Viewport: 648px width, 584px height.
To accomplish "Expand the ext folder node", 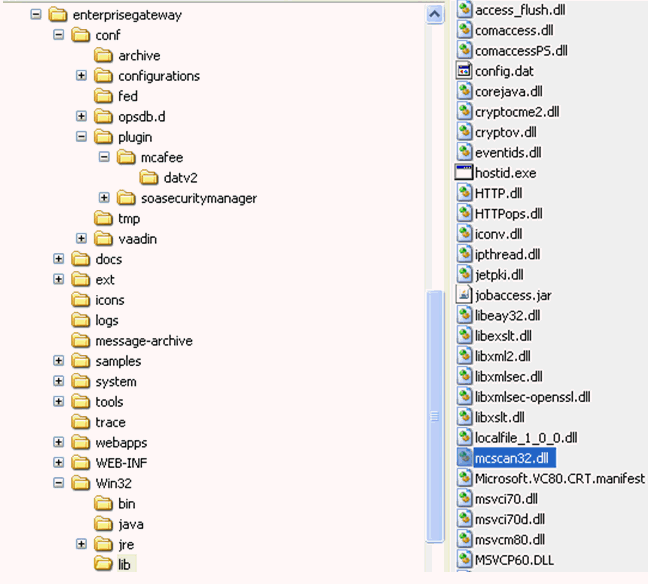I will pyautogui.click(x=59, y=279).
